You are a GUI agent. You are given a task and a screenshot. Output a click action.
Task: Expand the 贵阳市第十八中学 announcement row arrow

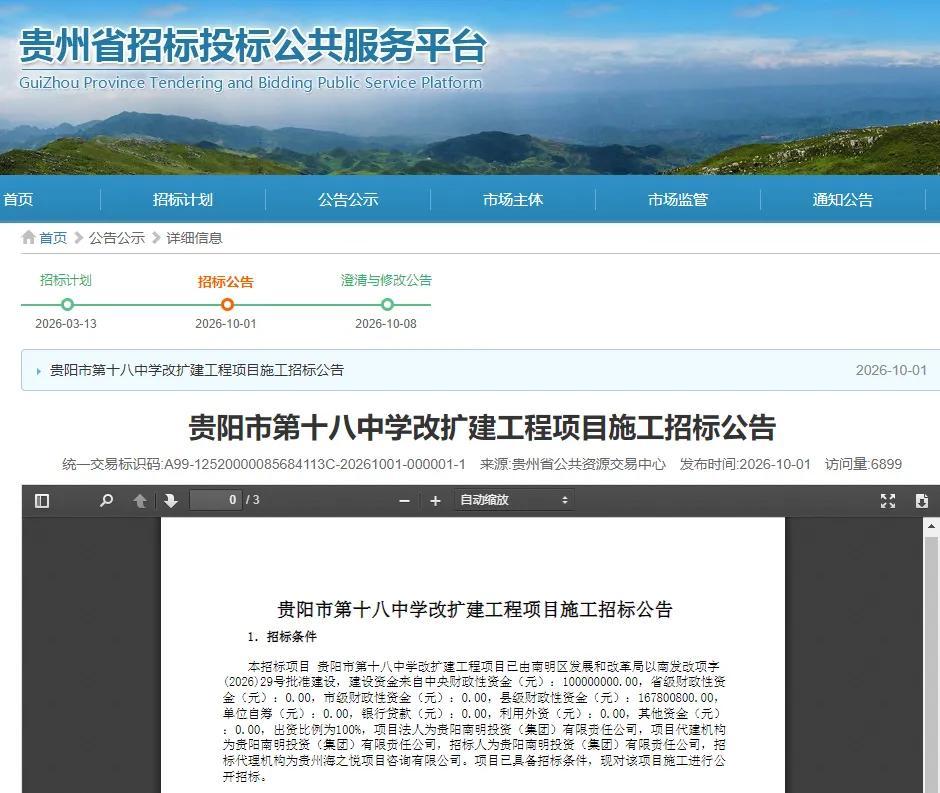[38, 372]
